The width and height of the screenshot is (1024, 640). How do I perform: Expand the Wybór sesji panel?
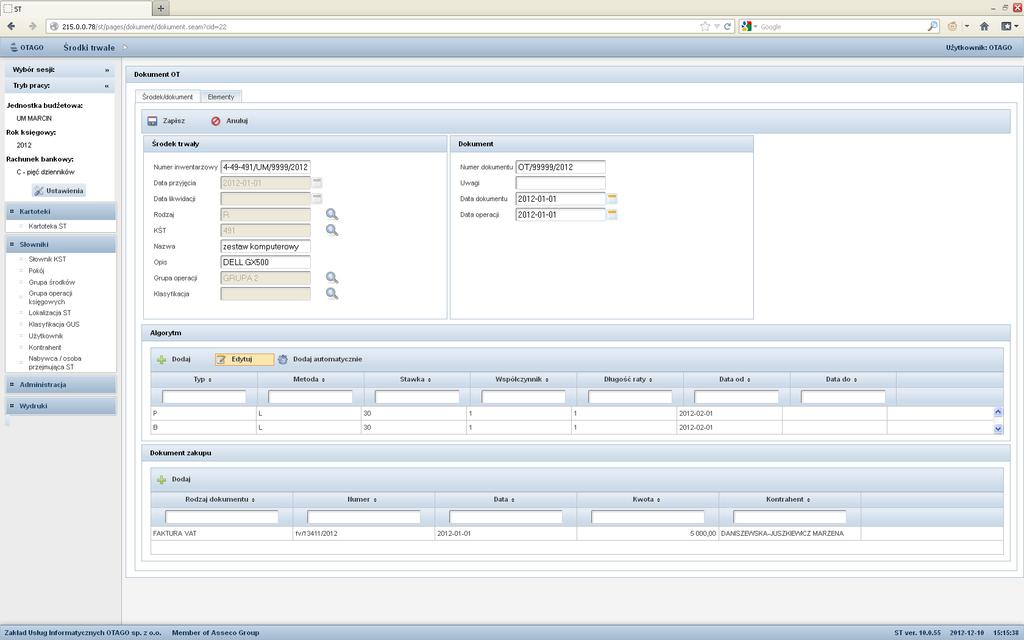pos(106,70)
